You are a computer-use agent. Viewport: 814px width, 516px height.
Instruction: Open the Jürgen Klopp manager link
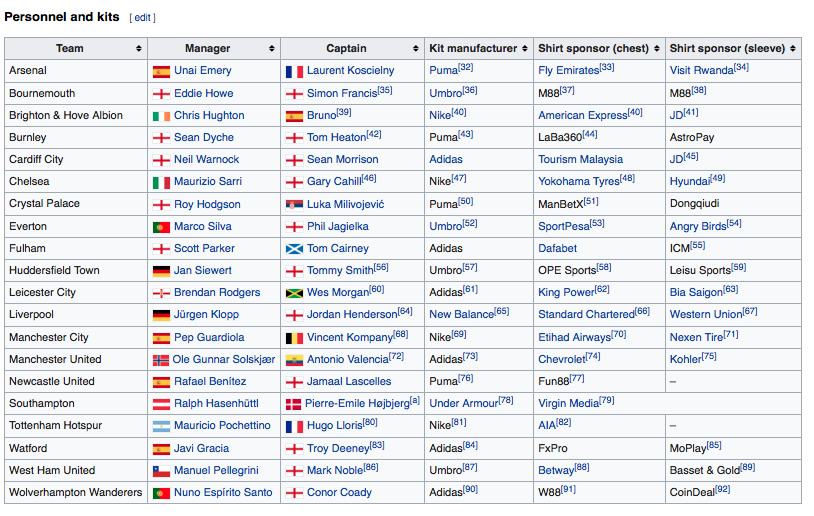[206, 315]
